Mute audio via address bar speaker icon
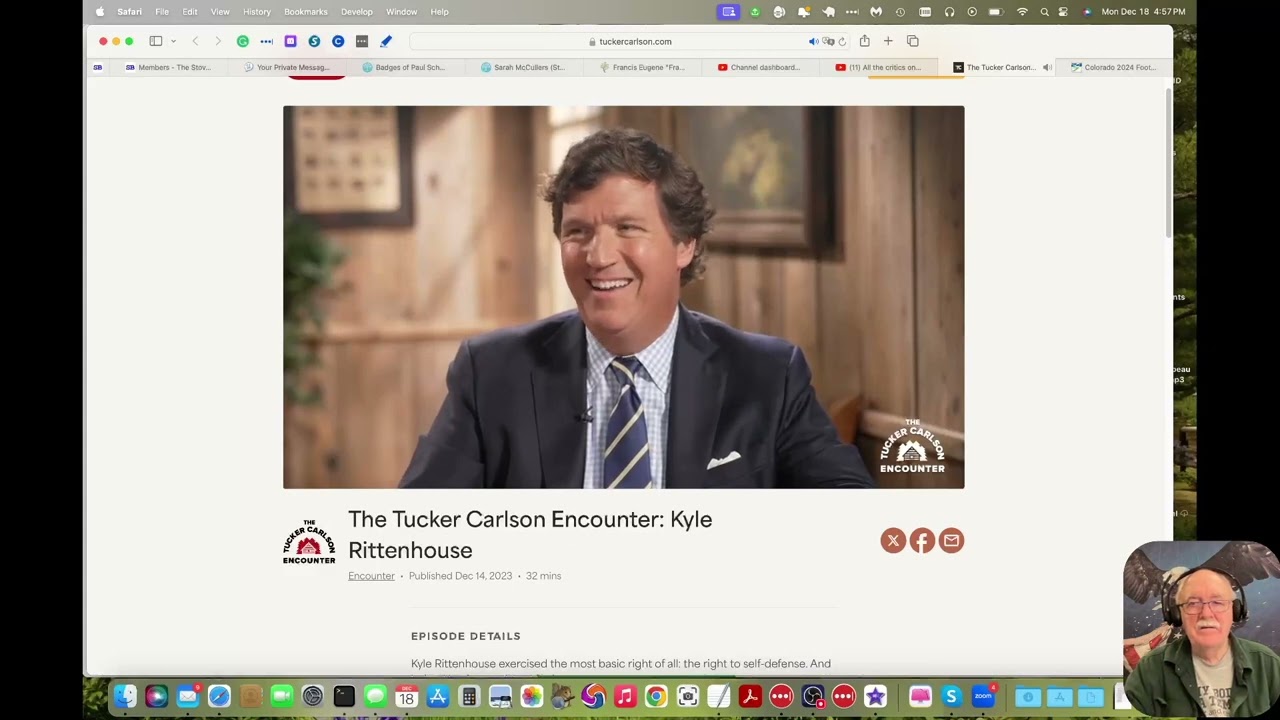The image size is (1280, 720). pos(813,41)
